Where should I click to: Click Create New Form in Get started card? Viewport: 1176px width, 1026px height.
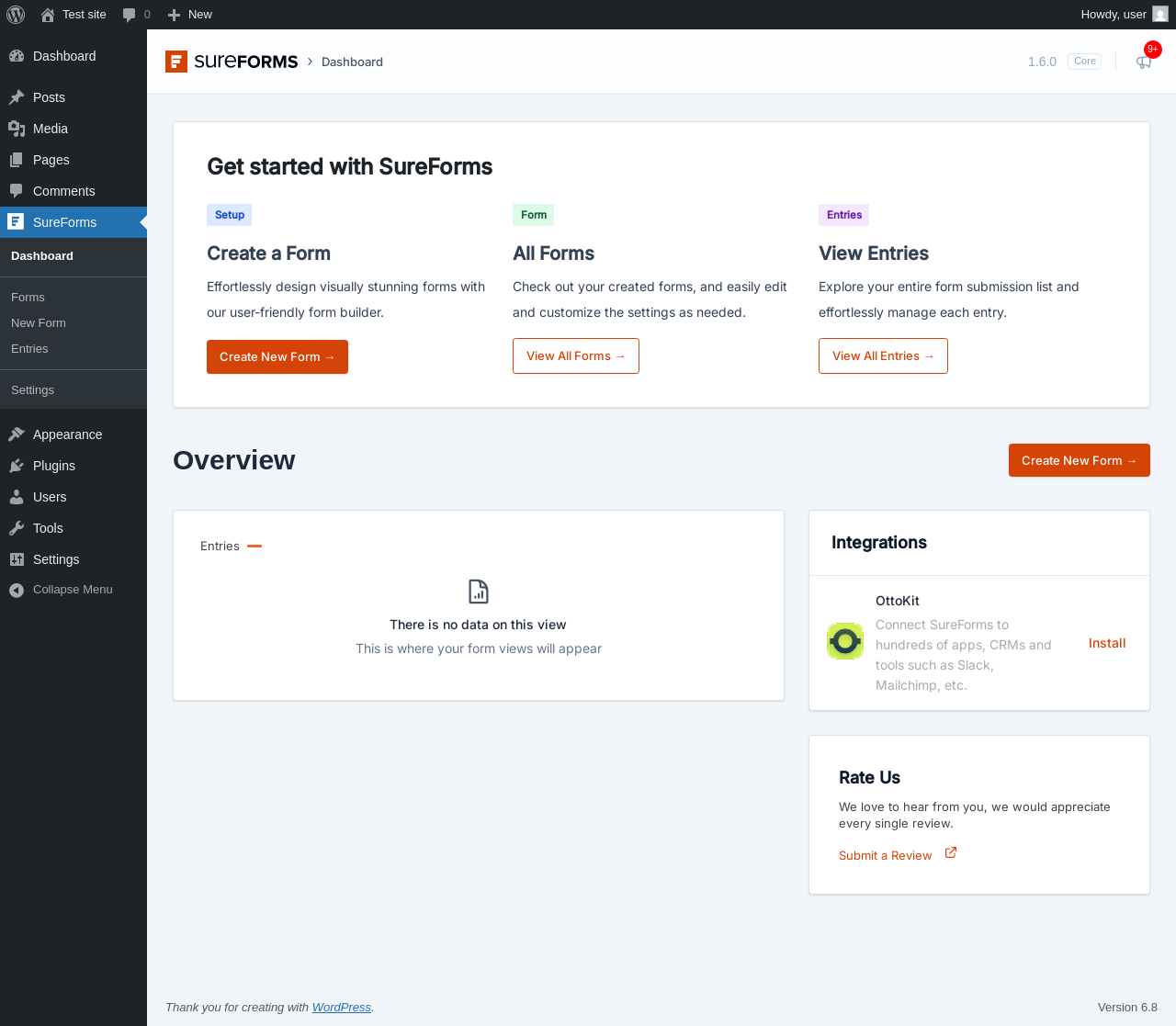click(x=277, y=356)
